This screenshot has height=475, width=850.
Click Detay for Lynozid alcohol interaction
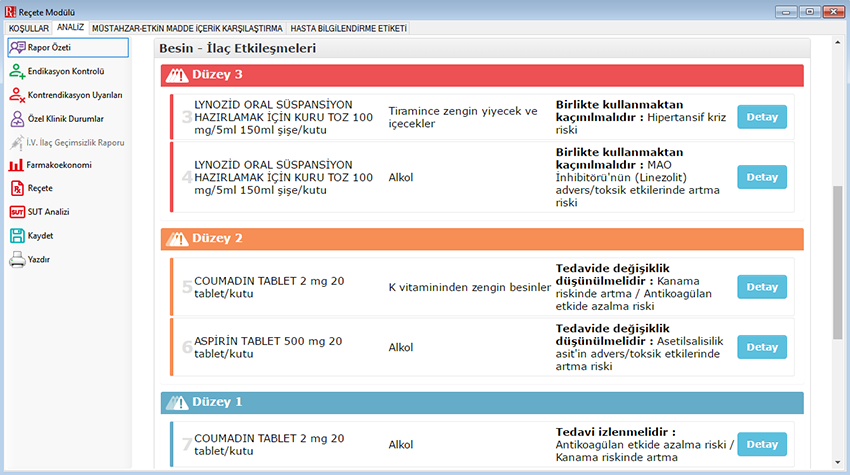[761, 177]
